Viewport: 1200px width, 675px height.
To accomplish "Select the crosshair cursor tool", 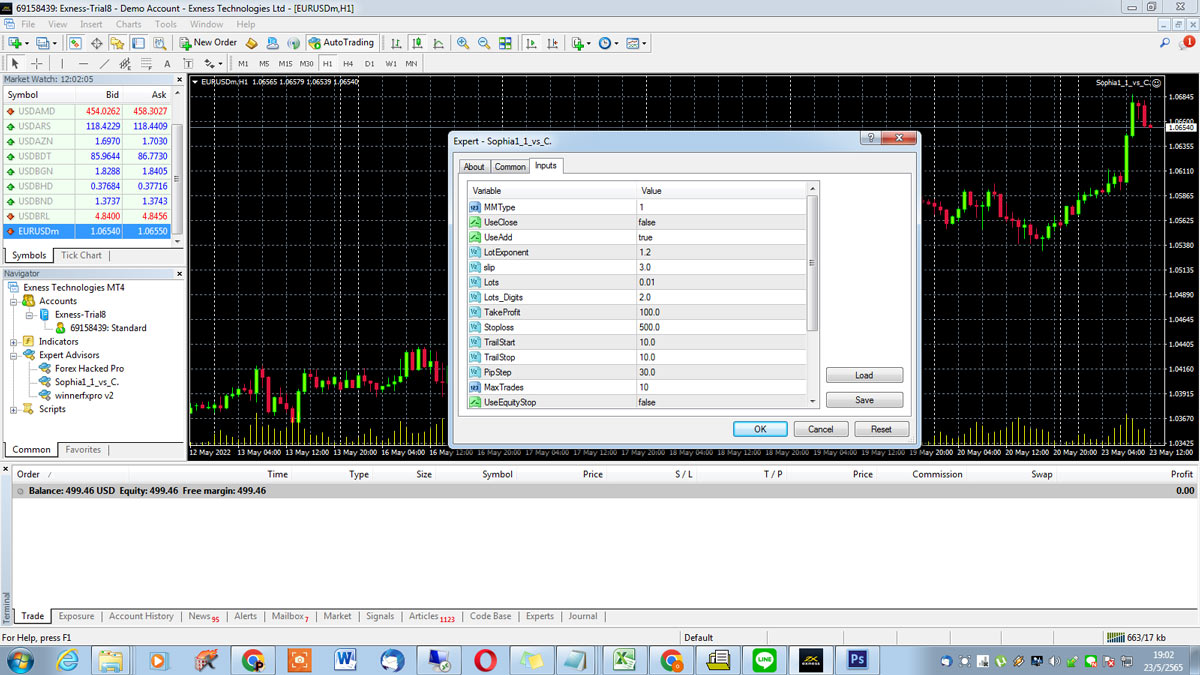I will click(35, 63).
